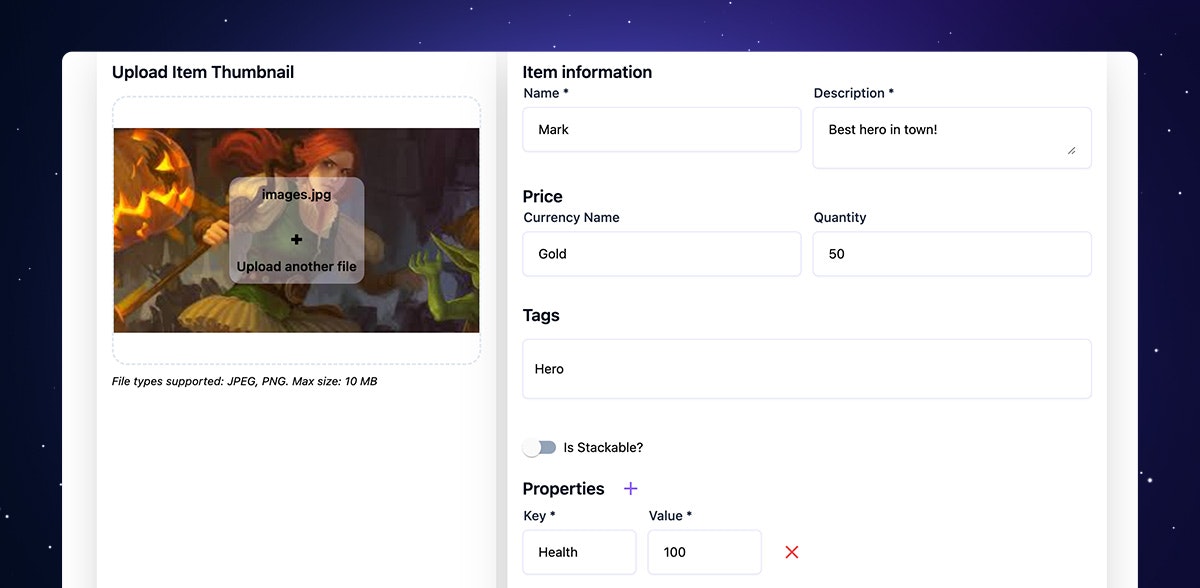Remove the Health property row

(x=792, y=552)
